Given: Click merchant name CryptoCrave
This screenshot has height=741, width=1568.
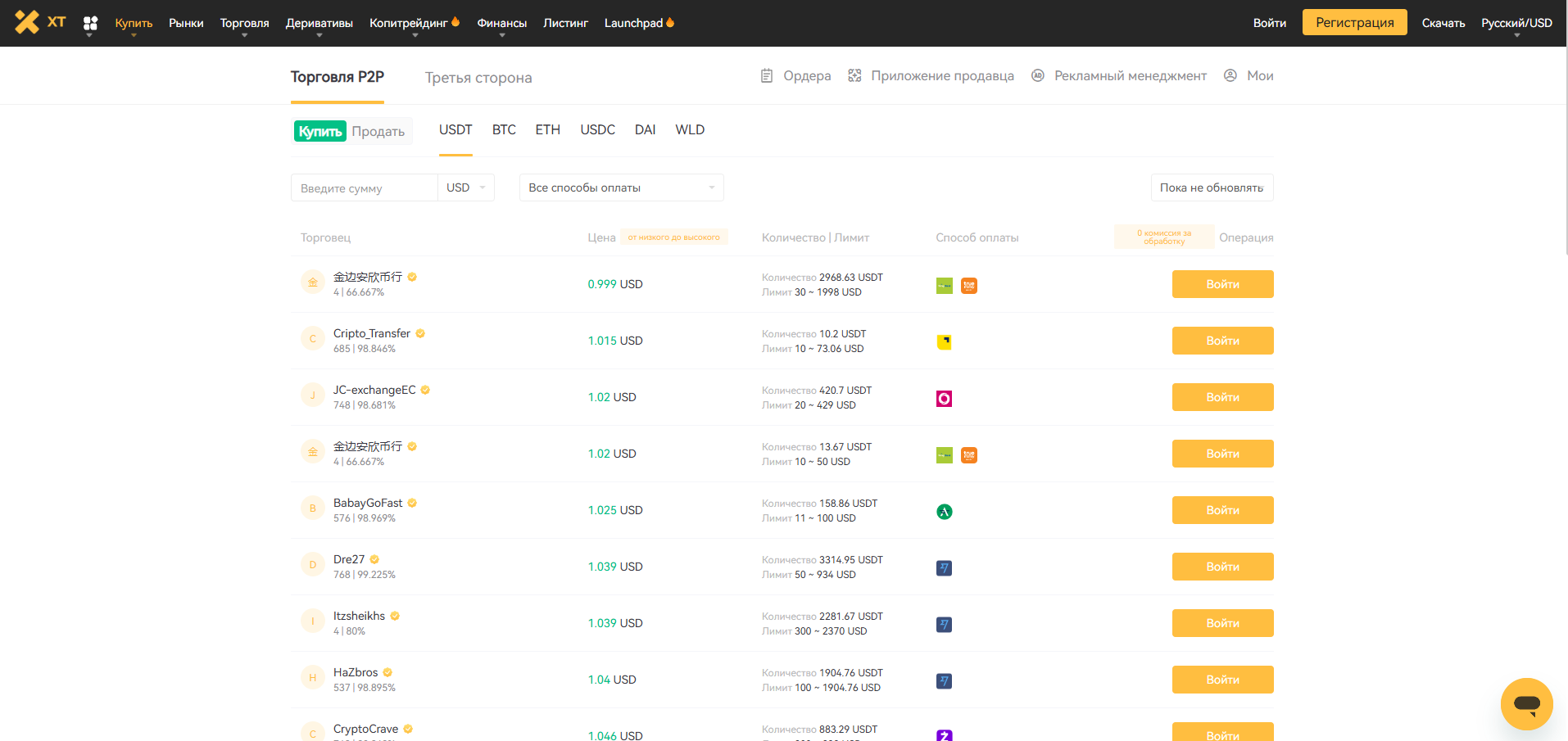Looking at the screenshot, I should (365, 729).
